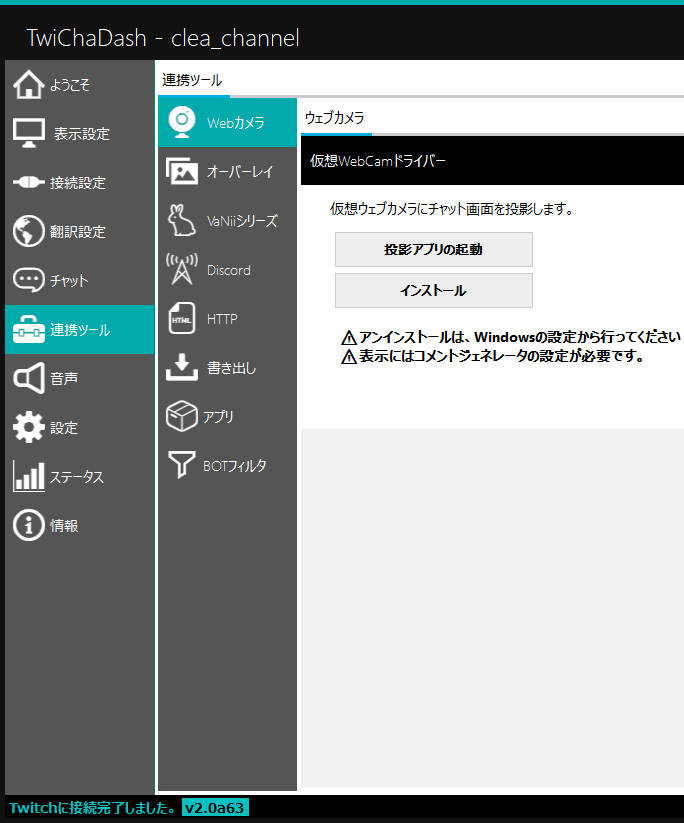
Task: Click the plug icon for 接続設定
Action: pos(28,182)
